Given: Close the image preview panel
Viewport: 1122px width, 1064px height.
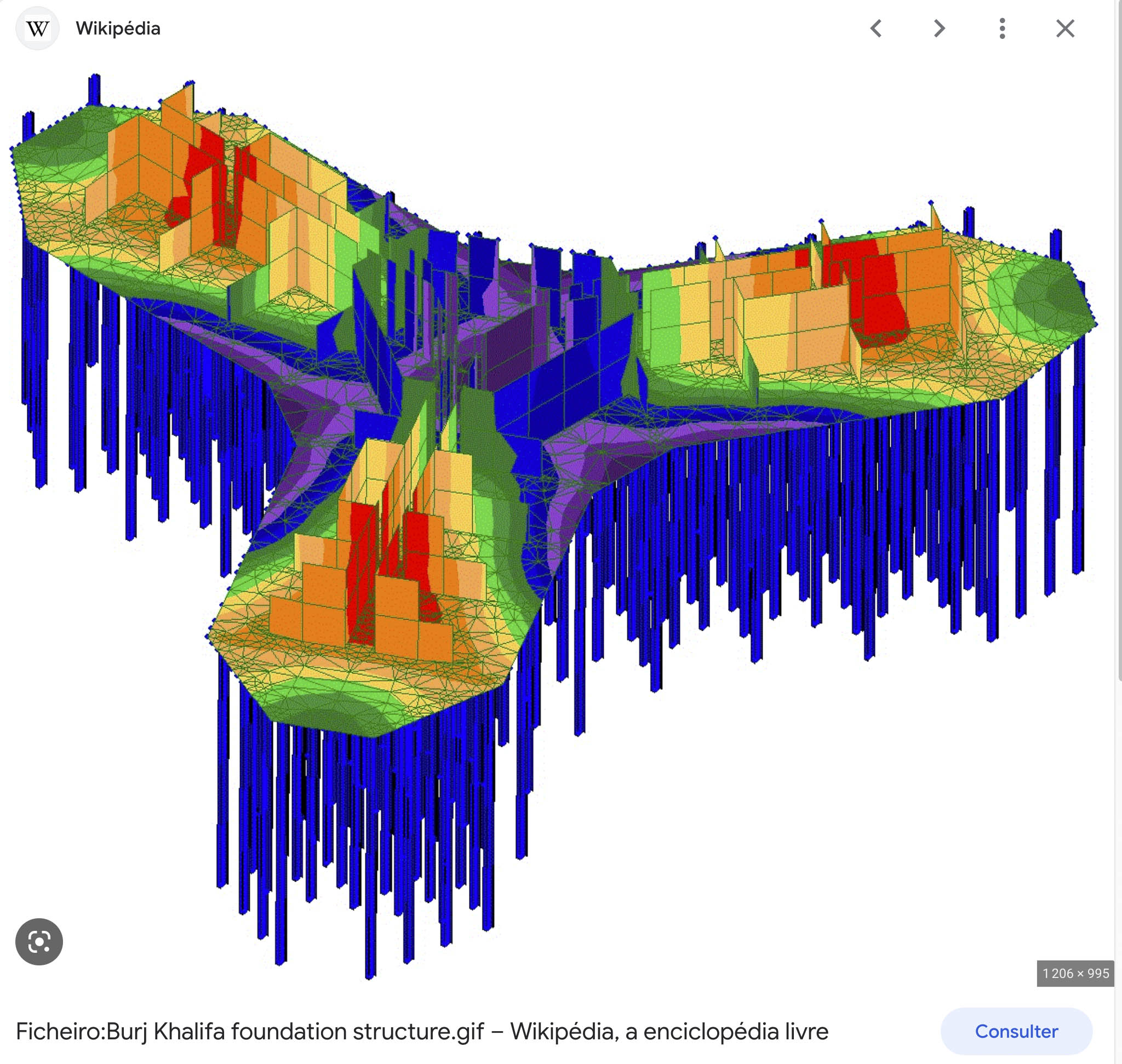Looking at the screenshot, I should (x=1064, y=28).
